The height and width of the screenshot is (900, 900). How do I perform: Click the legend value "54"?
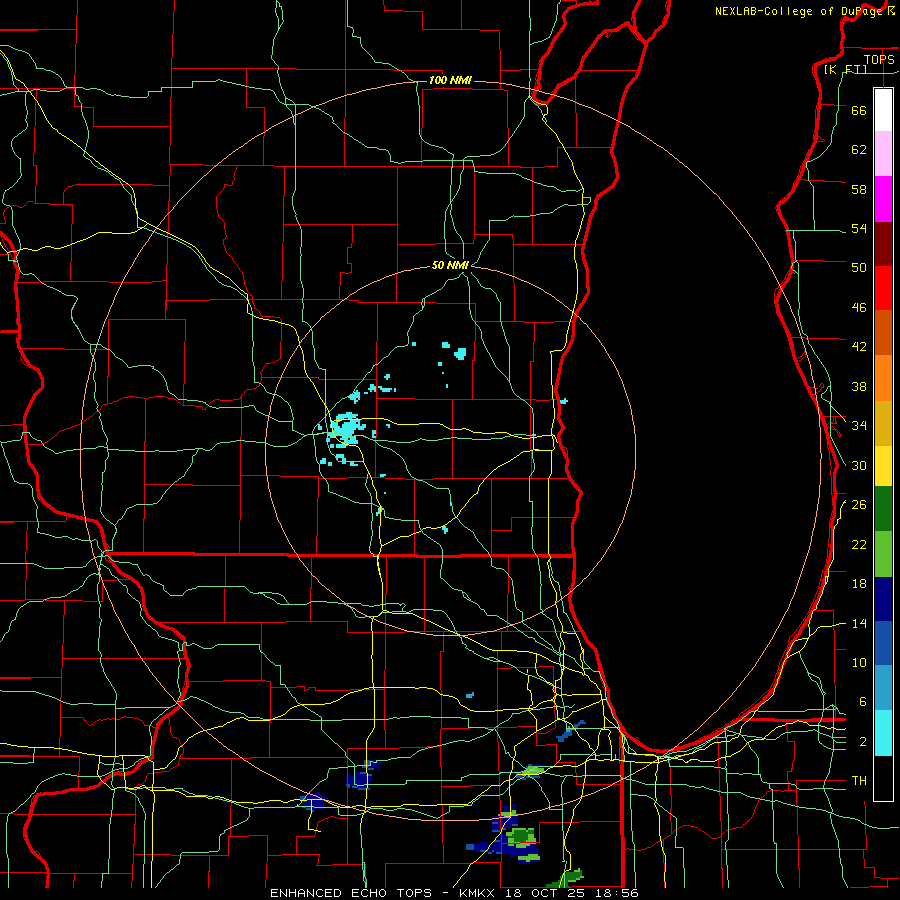point(859,228)
